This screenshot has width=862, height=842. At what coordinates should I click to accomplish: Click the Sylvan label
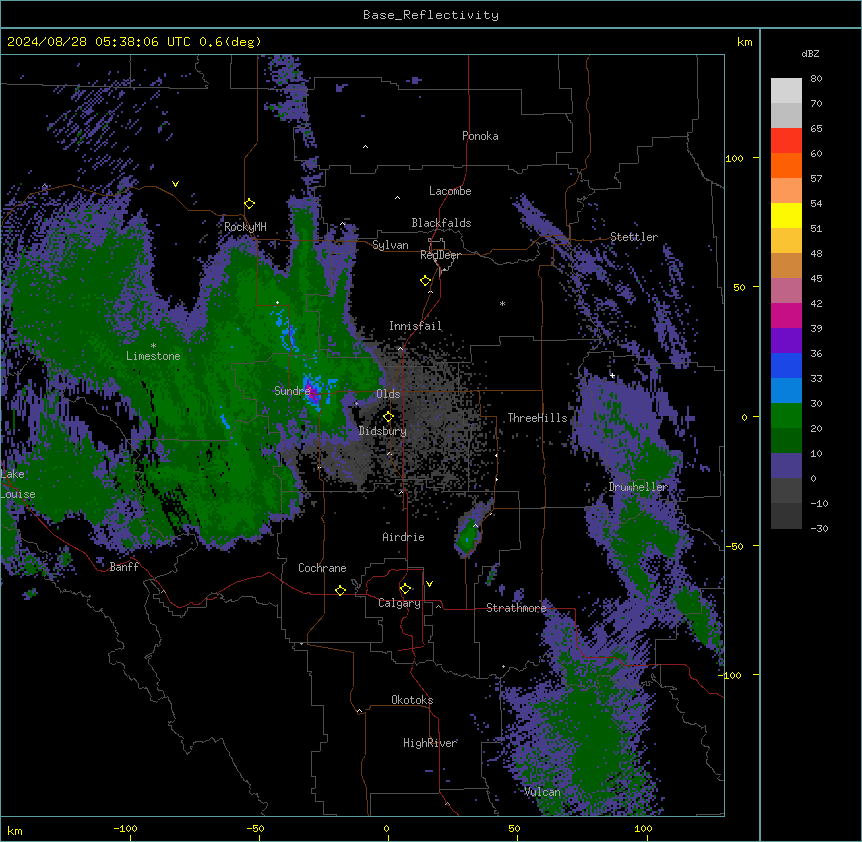click(390, 245)
